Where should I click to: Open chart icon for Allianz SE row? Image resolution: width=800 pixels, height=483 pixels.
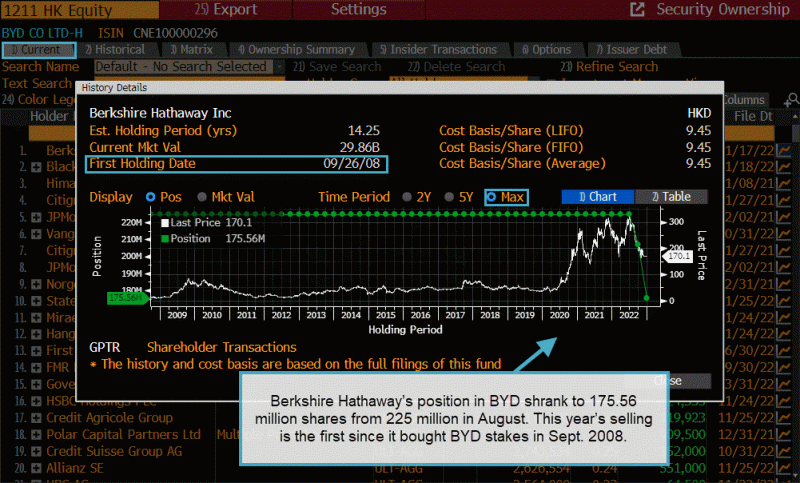(784, 468)
